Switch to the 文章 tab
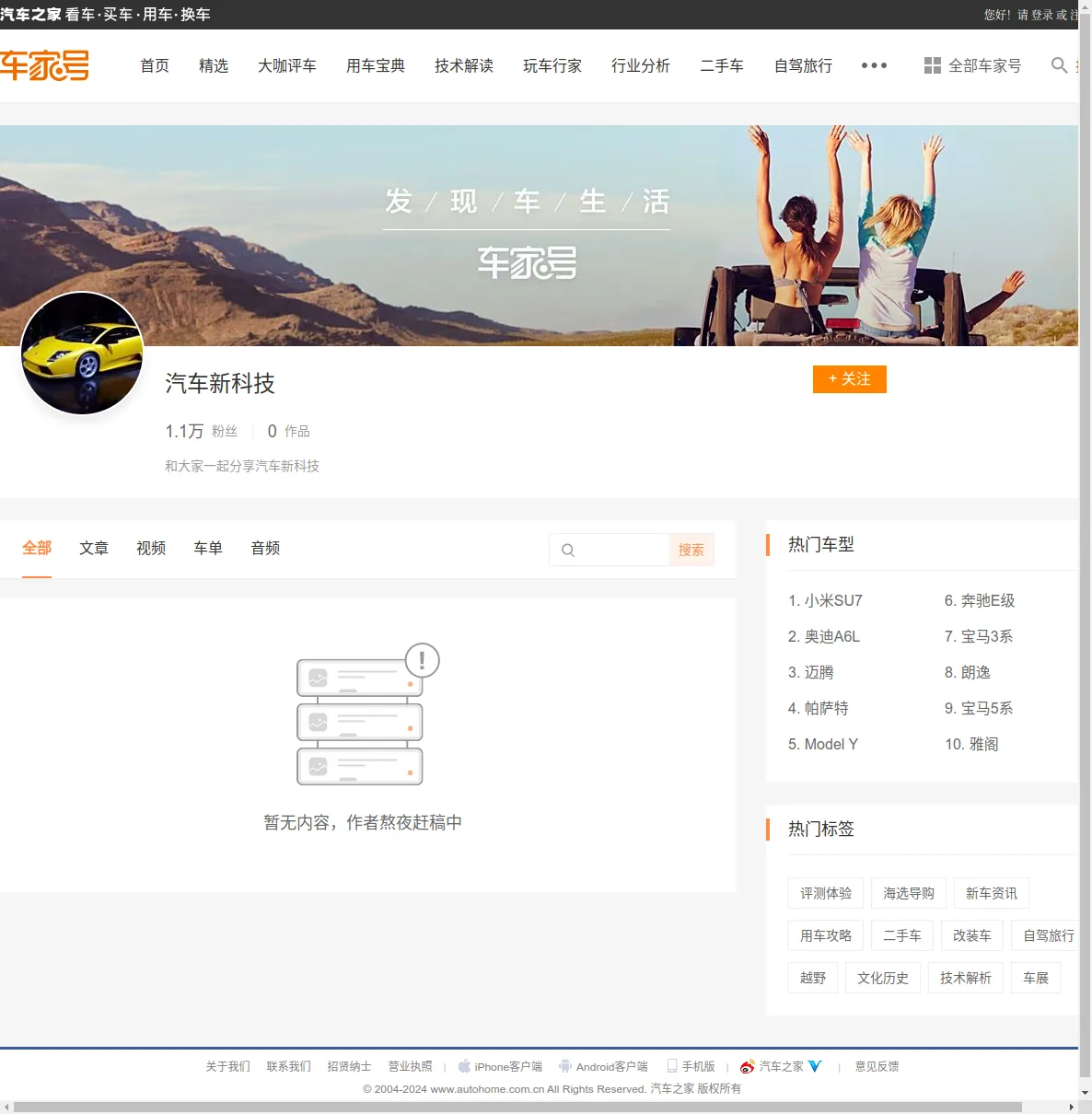The image size is (1092, 1114). click(x=94, y=548)
